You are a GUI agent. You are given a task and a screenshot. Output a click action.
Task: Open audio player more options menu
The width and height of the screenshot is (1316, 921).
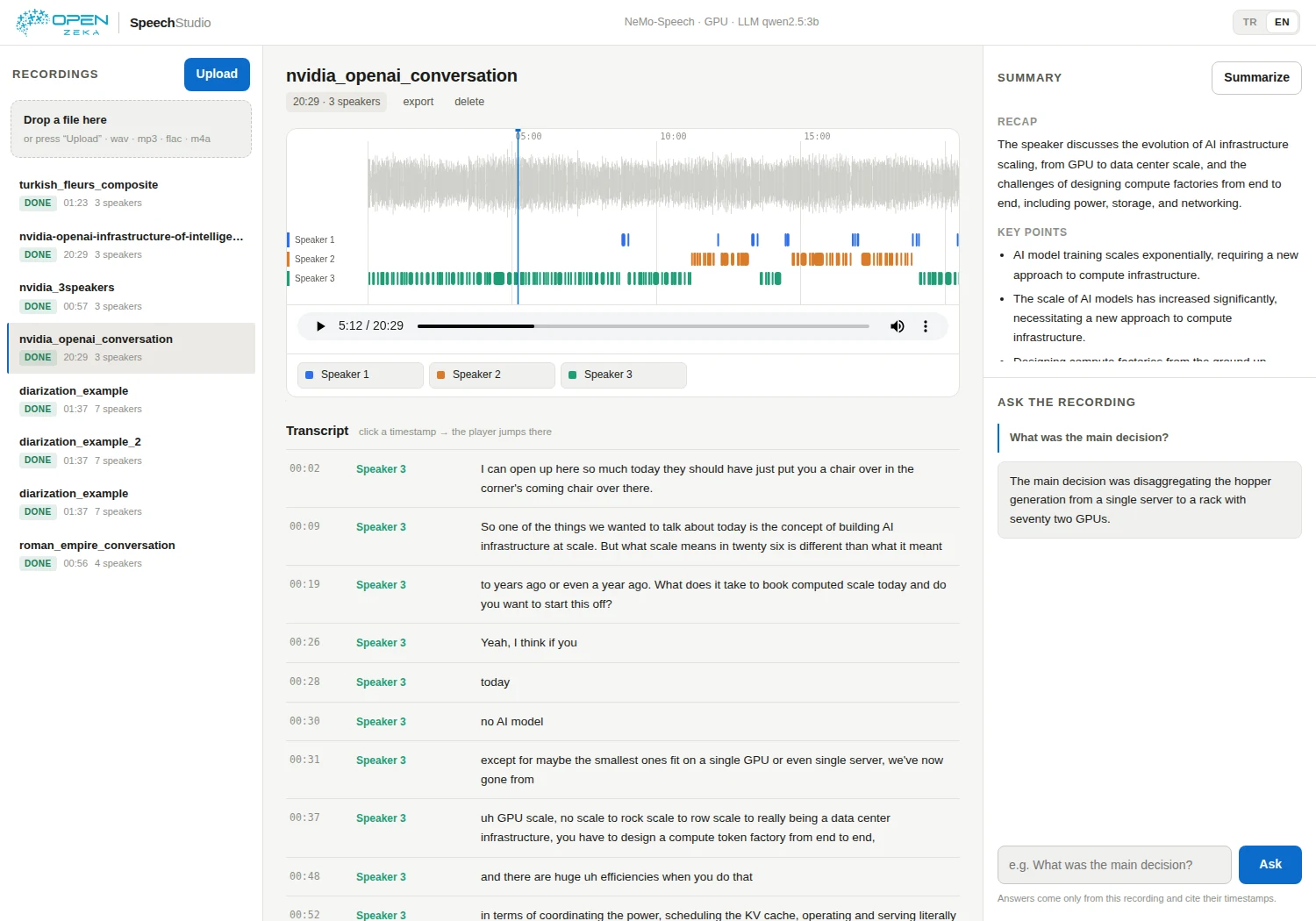925,326
